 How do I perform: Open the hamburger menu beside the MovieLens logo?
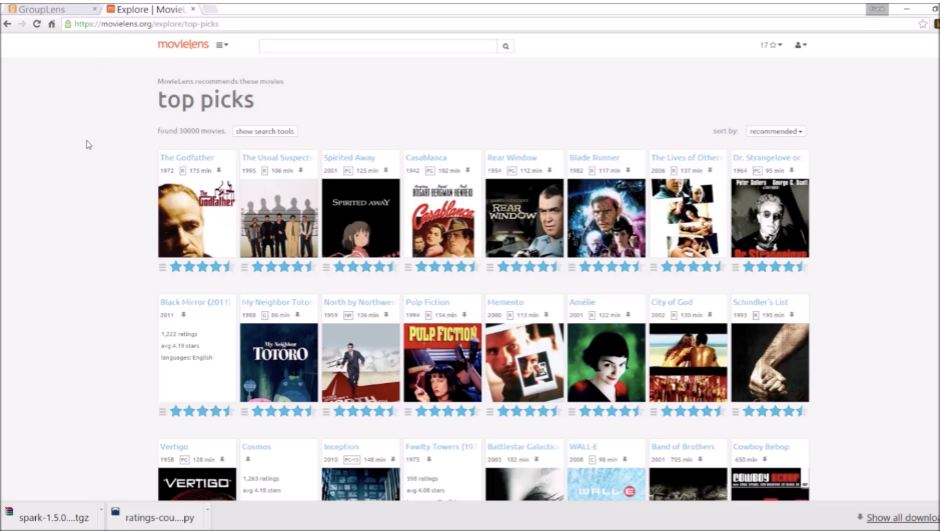(222, 45)
